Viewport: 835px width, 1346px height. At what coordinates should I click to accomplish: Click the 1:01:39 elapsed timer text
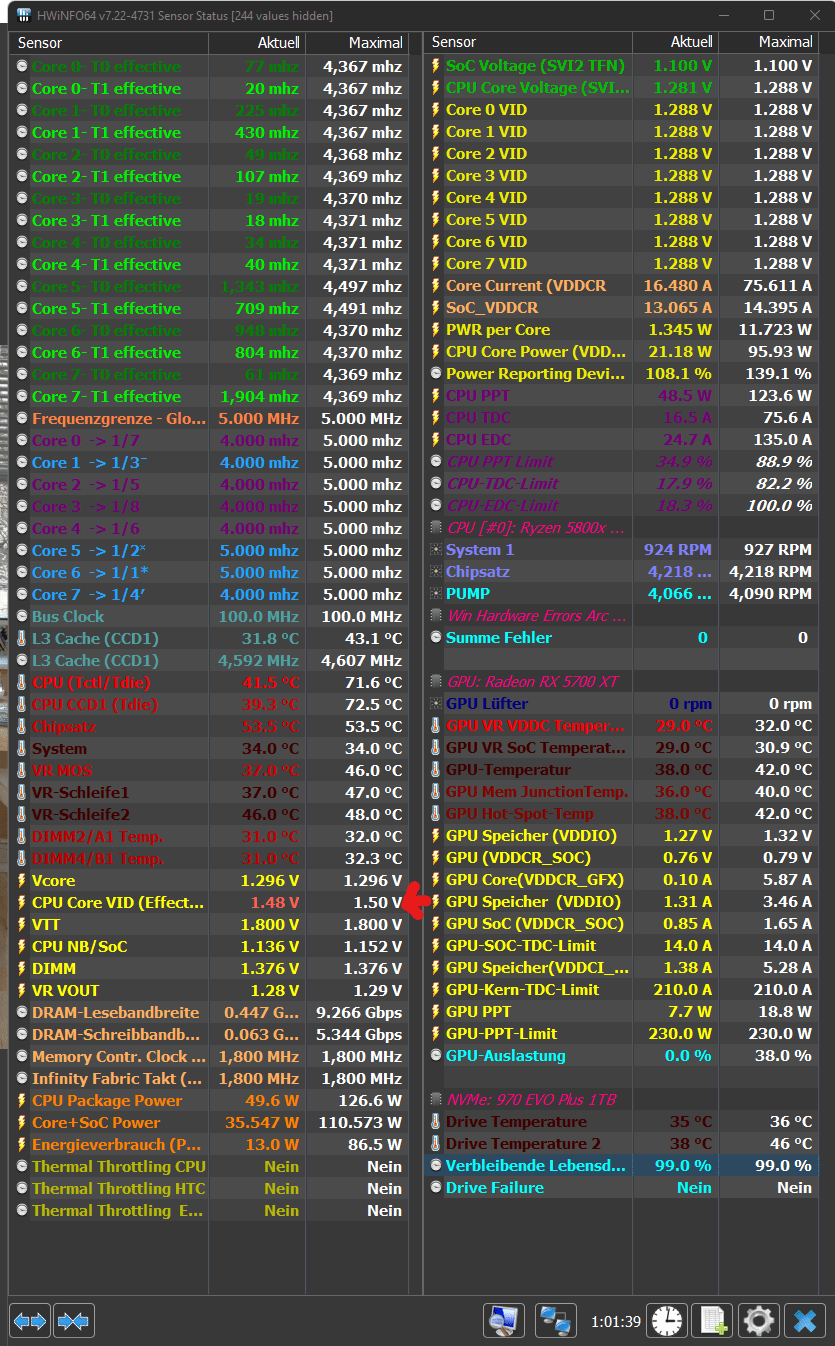click(x=616, y=1322)
